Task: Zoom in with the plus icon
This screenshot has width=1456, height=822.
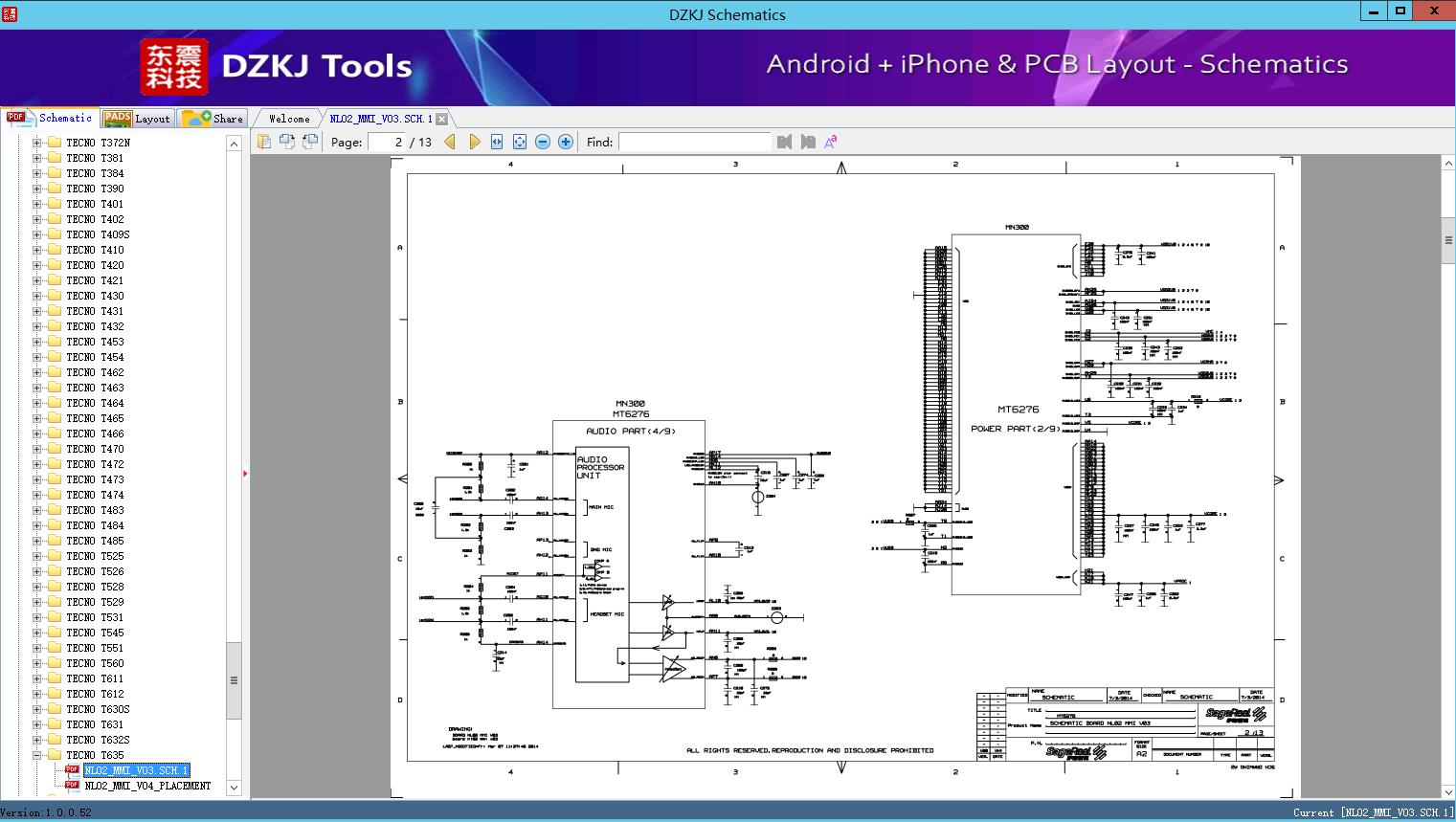Action: [x=566, y=142]
